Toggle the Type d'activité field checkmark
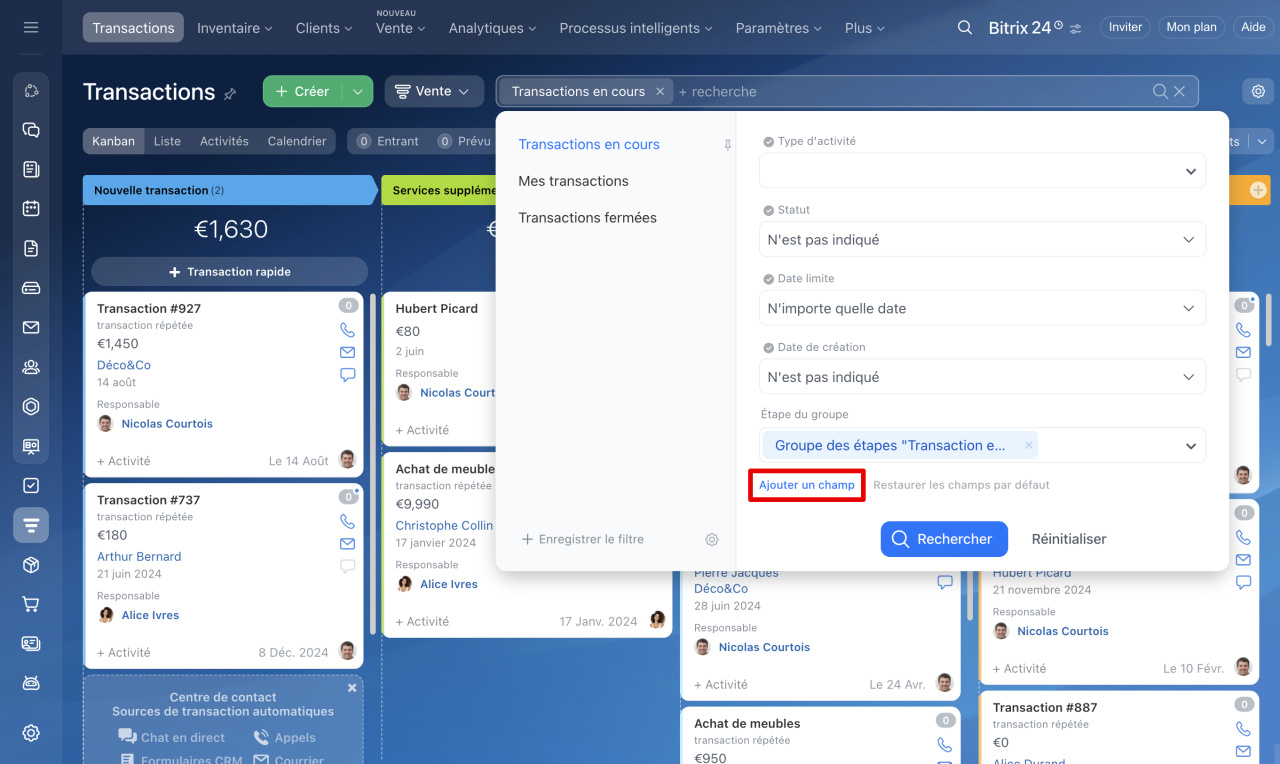Screen dimensions: 1280x764 point(768,142)
